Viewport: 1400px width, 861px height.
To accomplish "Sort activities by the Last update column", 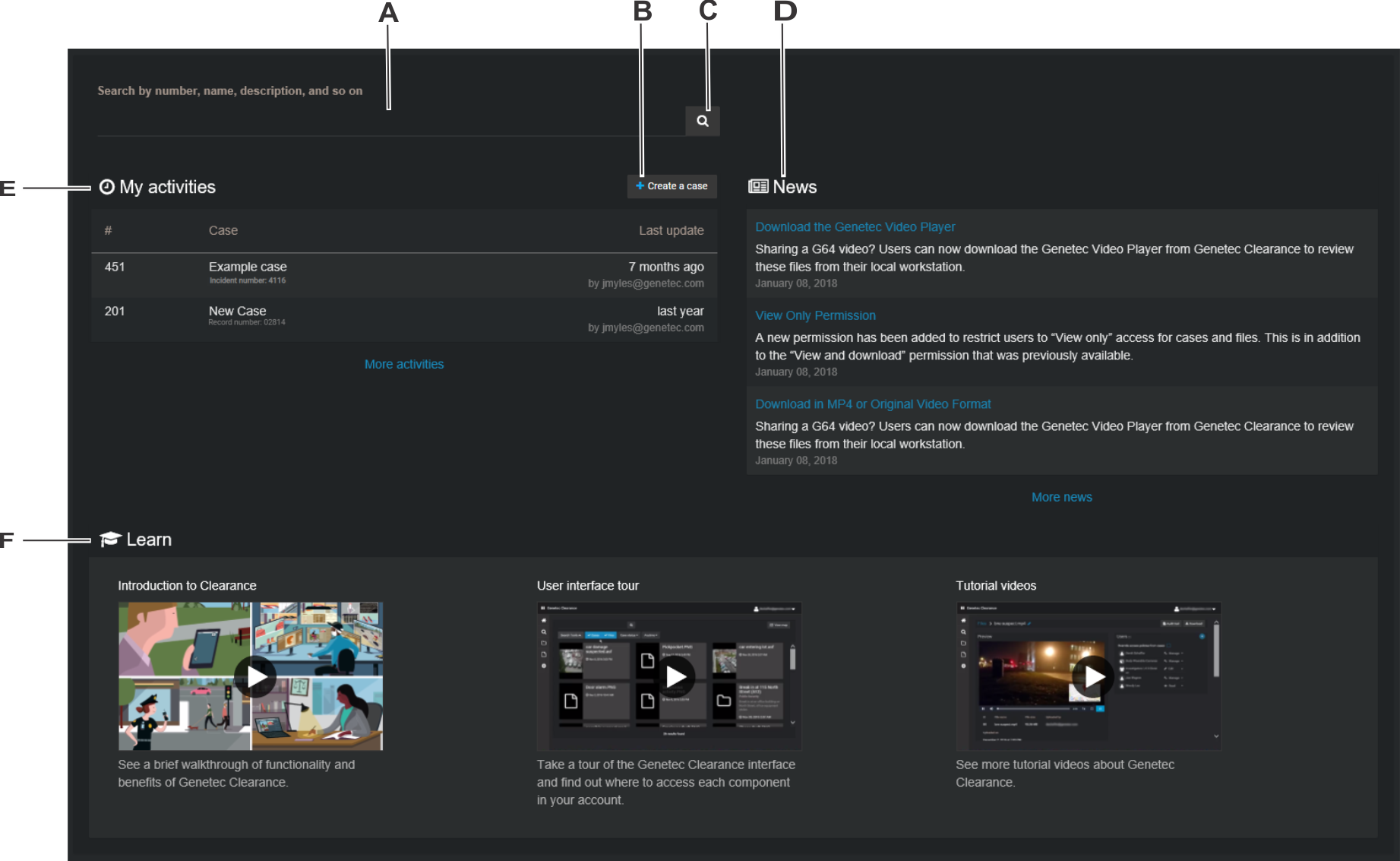I will 671,229.
